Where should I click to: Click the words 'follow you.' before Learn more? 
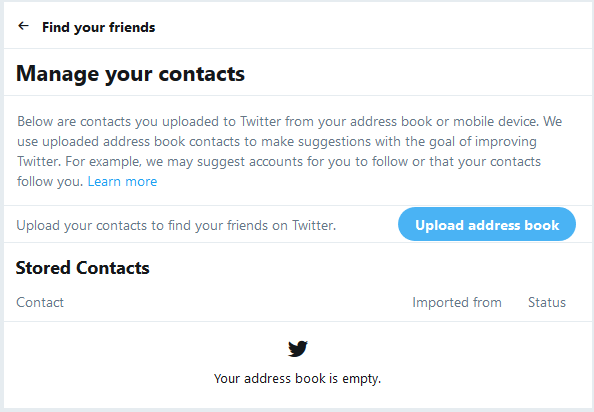tap(50, 181)
